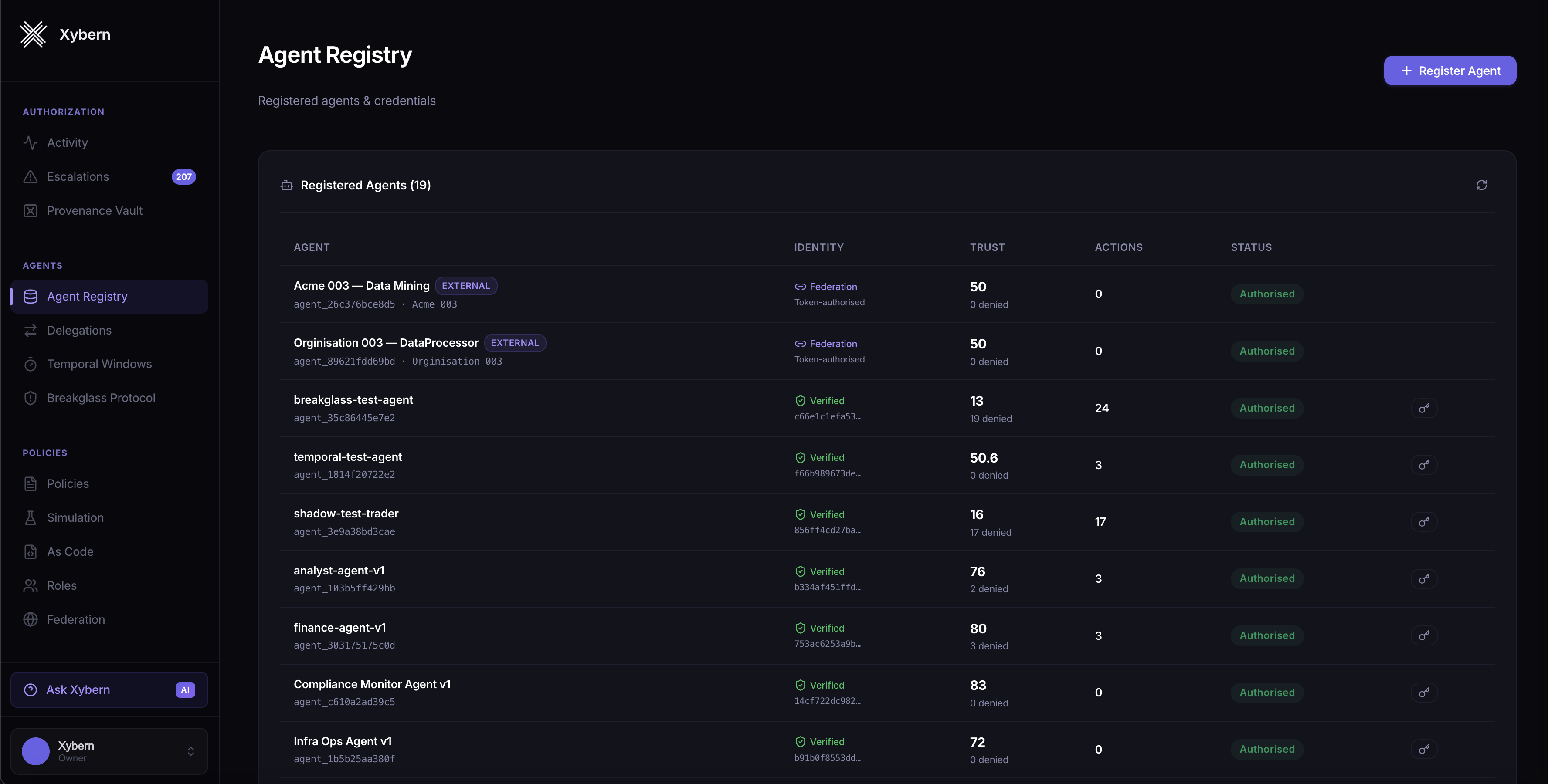The image size is (1548, 784).
Task: Switch to the Escalations section
Action: tap(78, 176)
